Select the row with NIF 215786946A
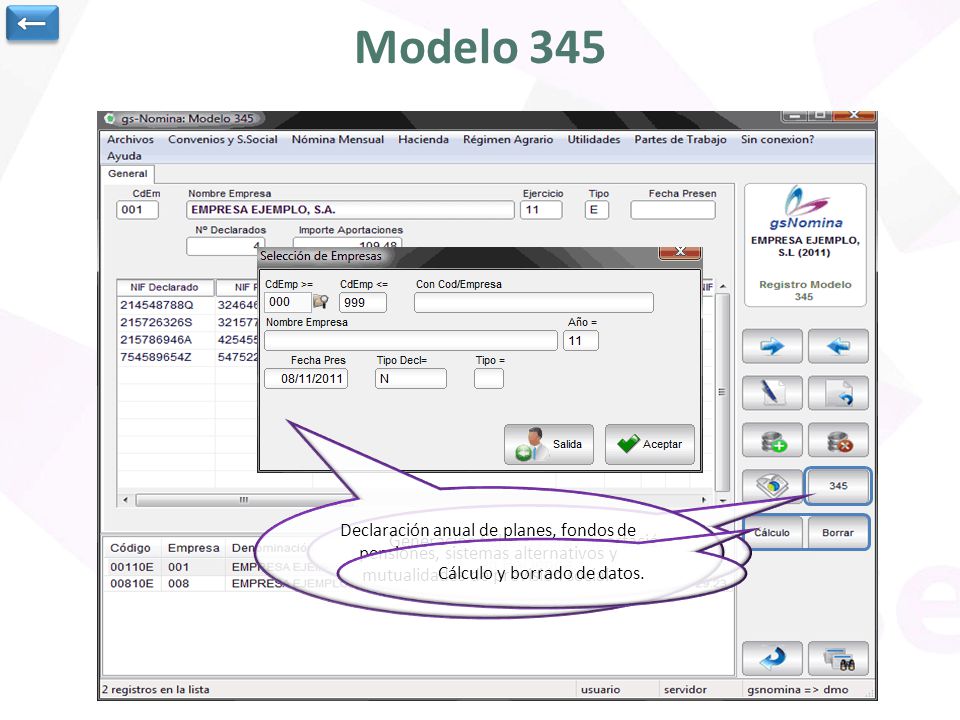Image resolution: width=960 pixels, height=720 pixels. [x=187, y=339]
